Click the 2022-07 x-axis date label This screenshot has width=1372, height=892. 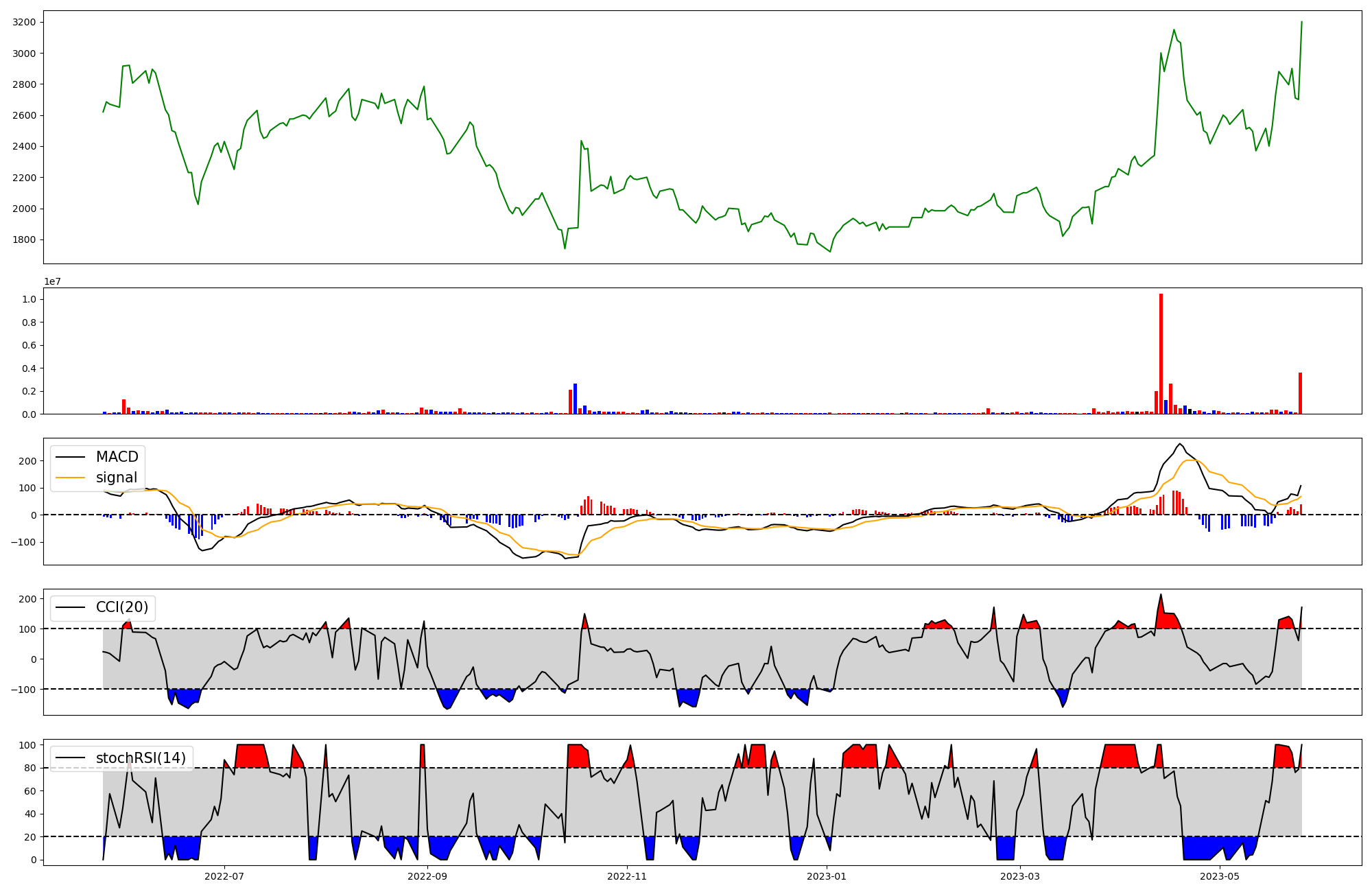point(224,876)
